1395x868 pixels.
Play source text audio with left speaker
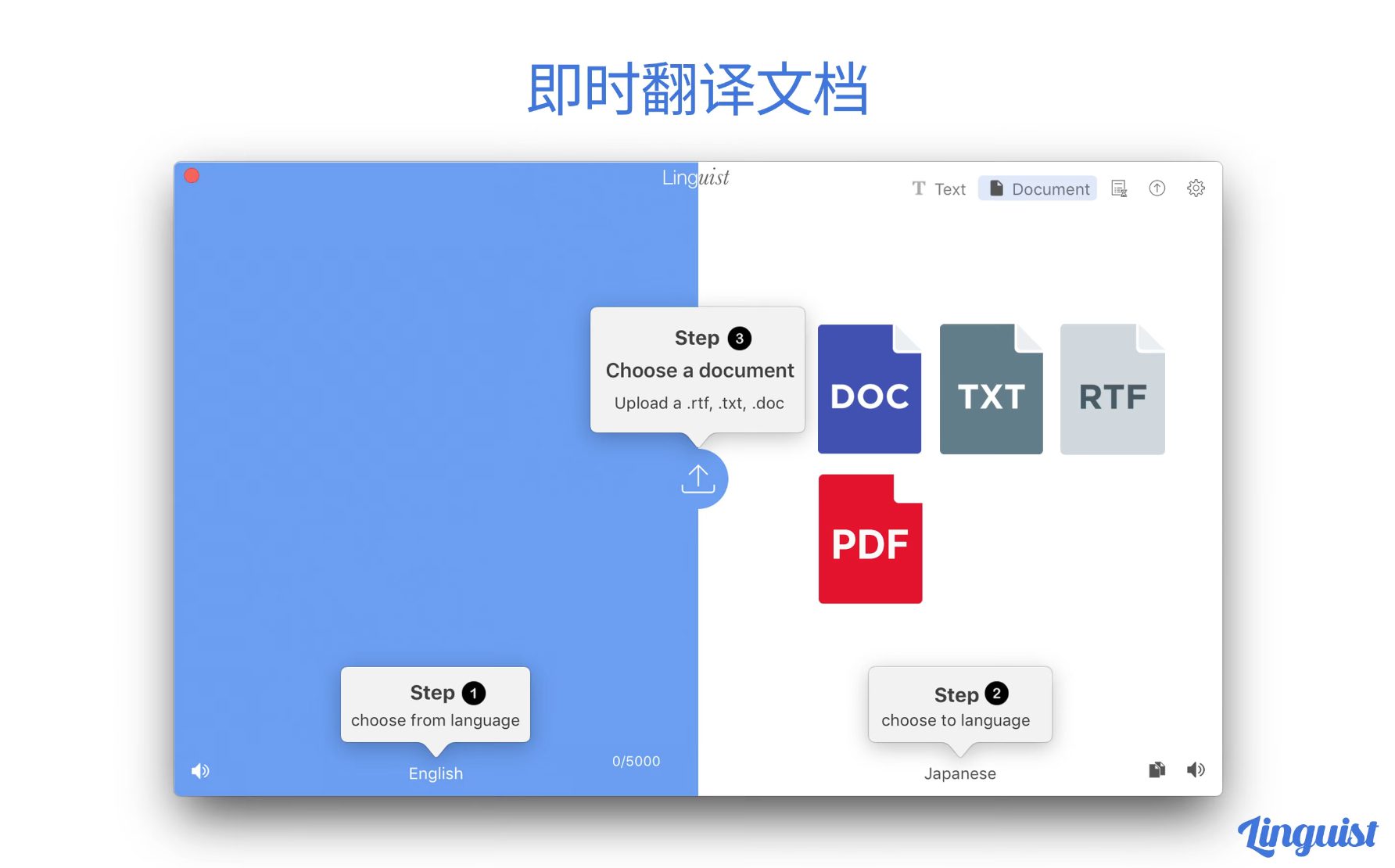(x=200, y=771)
